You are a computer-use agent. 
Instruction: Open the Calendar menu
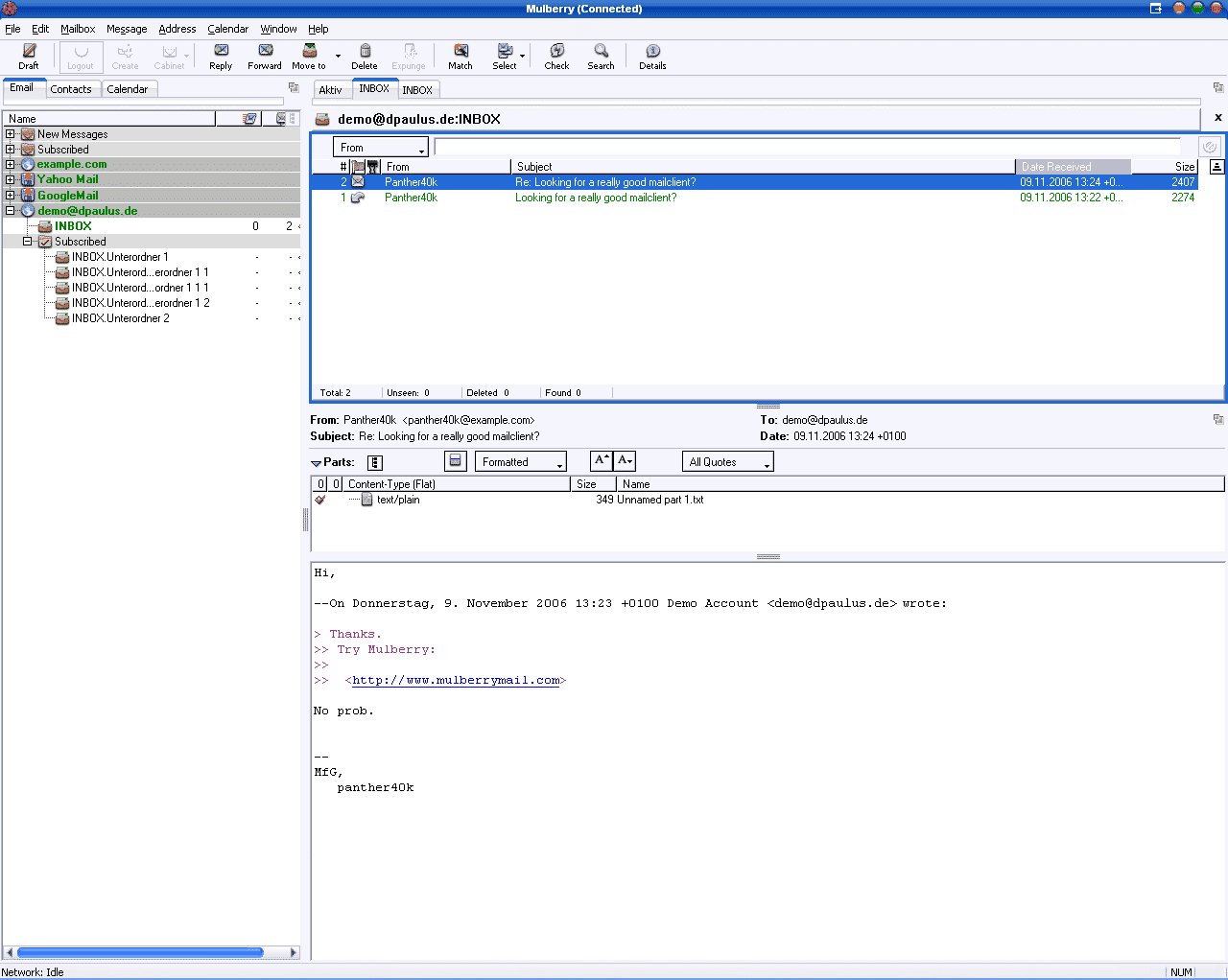(x=227, y=29)
